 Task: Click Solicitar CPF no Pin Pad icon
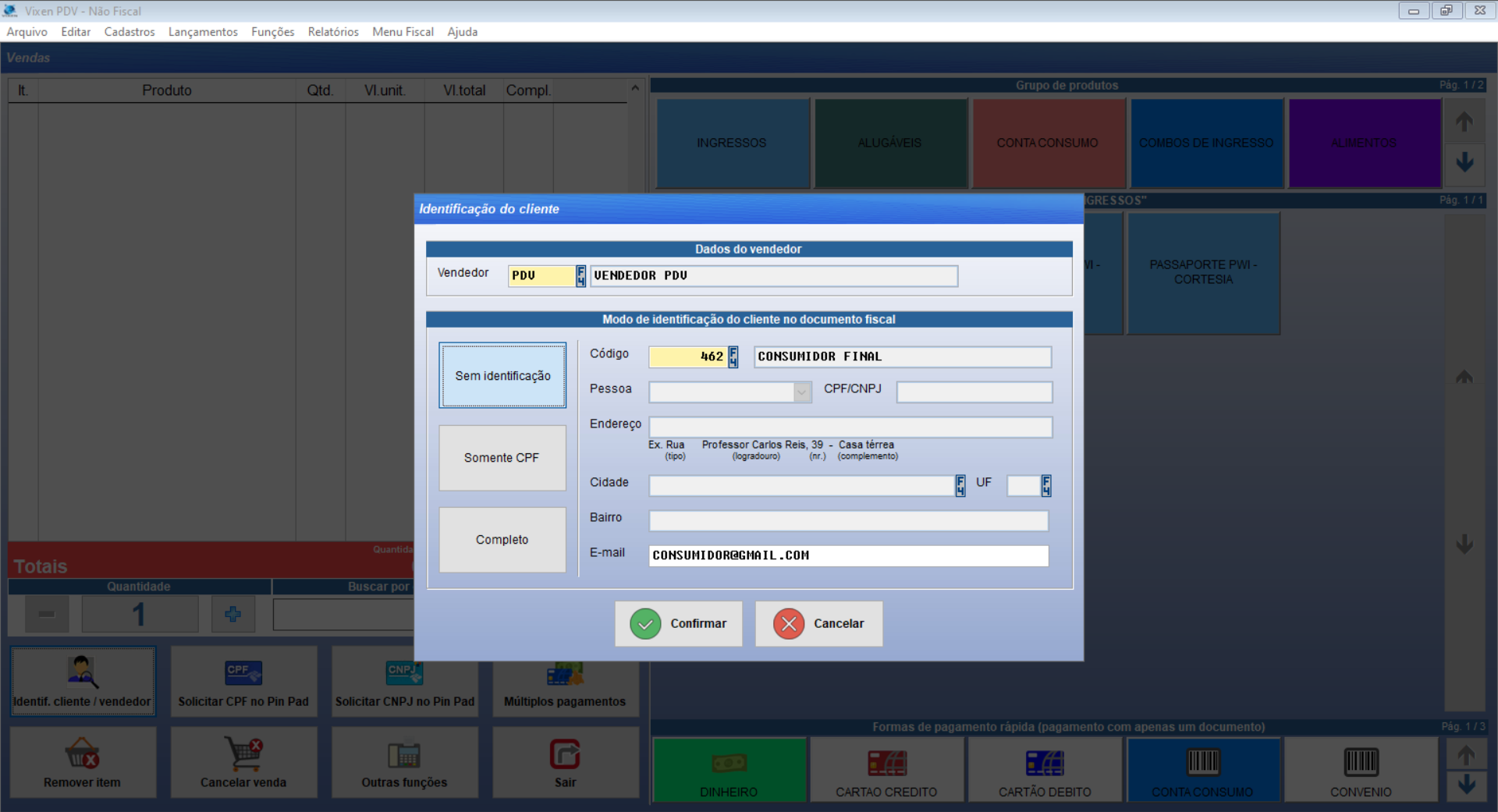click(243, 672)
